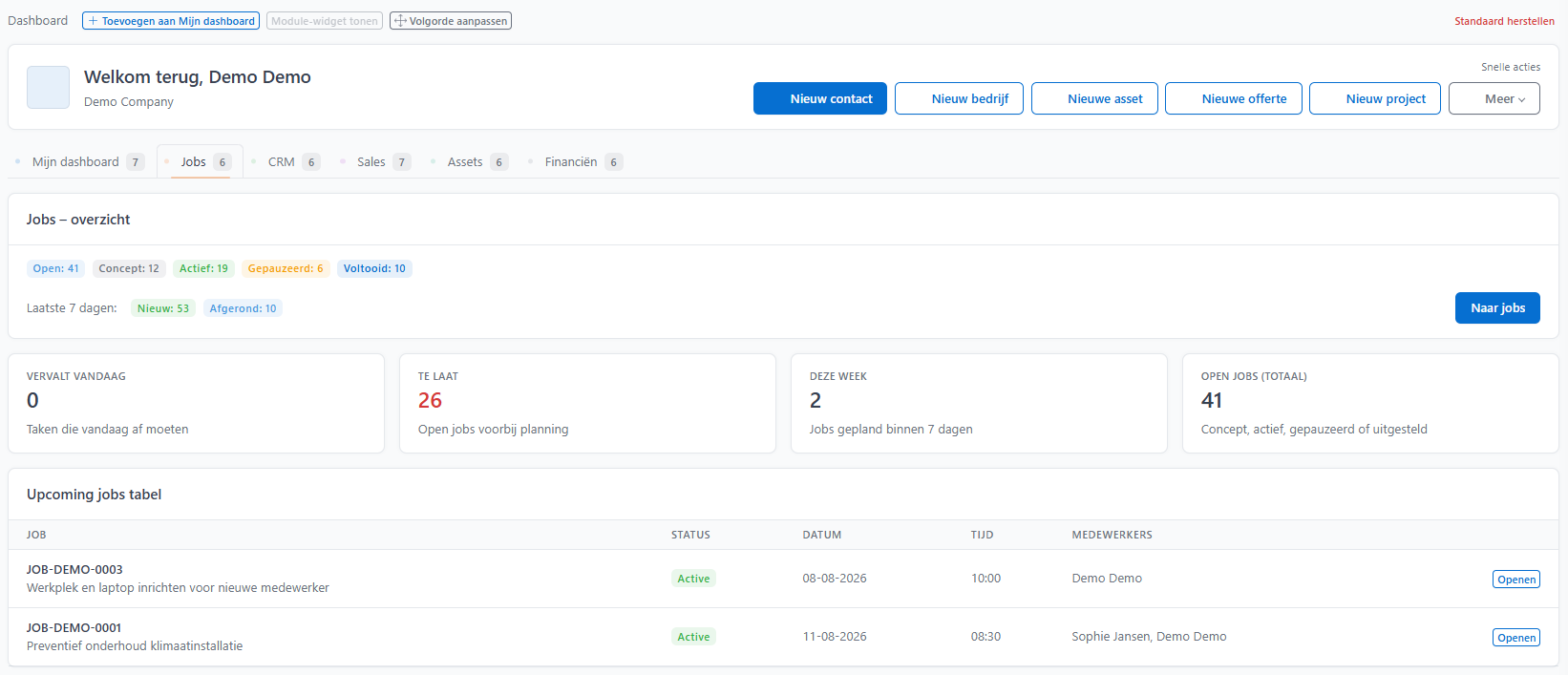Click the user avatar placeholder beside Welkom terug
The height and width of the screenshot is (675, 1568).
(48, 87)
